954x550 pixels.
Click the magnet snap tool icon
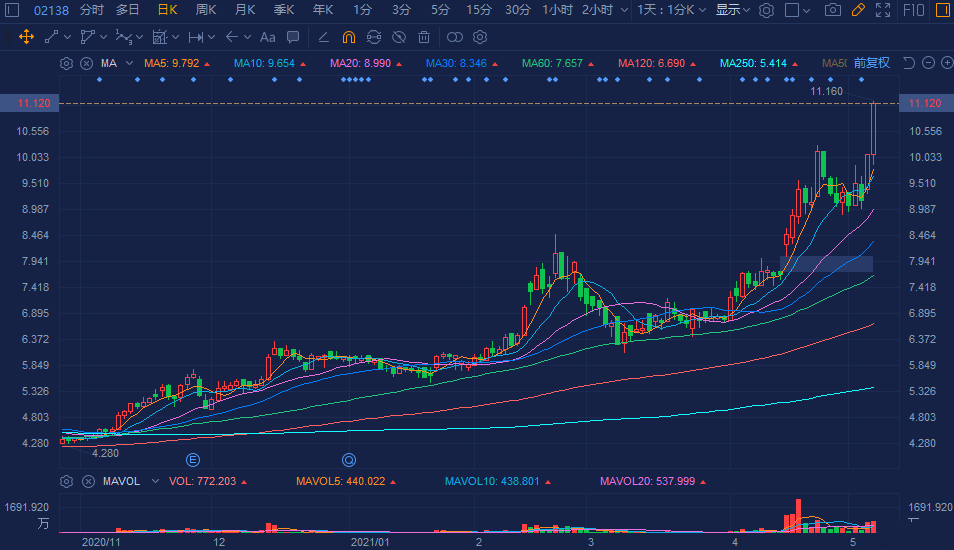pos(348,37)
